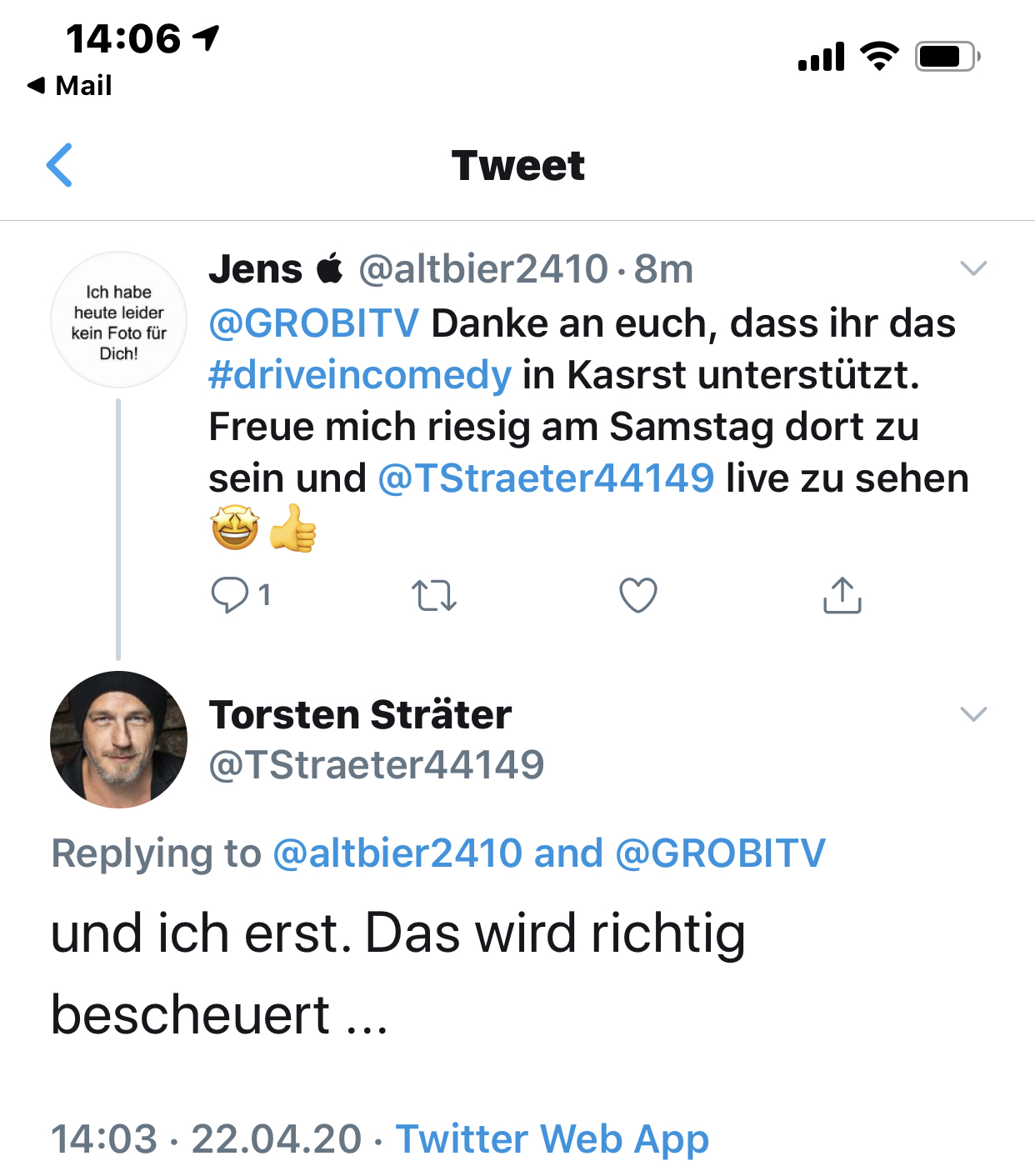
Task: Open Torsten Sträter's tweet options chevron
Action: [973, 714]
